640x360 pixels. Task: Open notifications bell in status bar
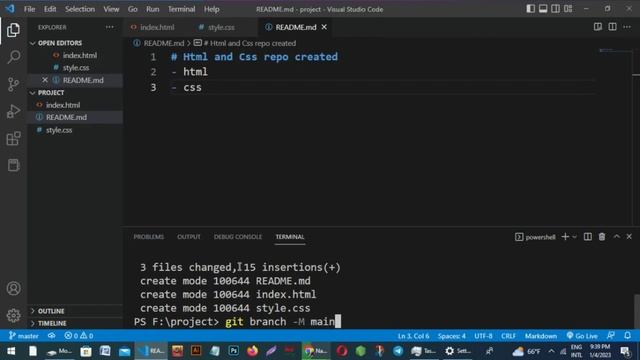coord(627,336)
